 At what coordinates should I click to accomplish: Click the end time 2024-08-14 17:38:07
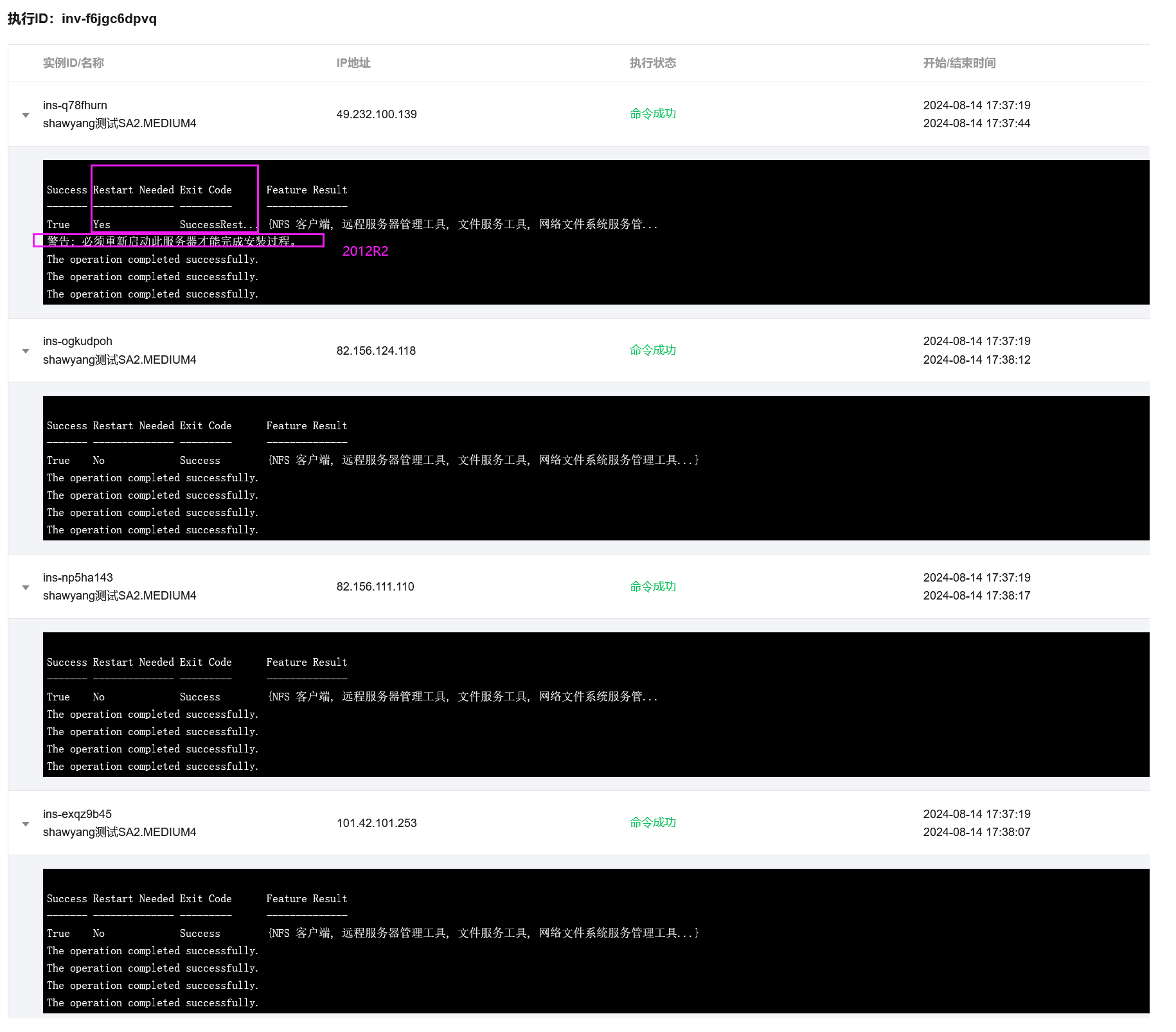point(977,832)
